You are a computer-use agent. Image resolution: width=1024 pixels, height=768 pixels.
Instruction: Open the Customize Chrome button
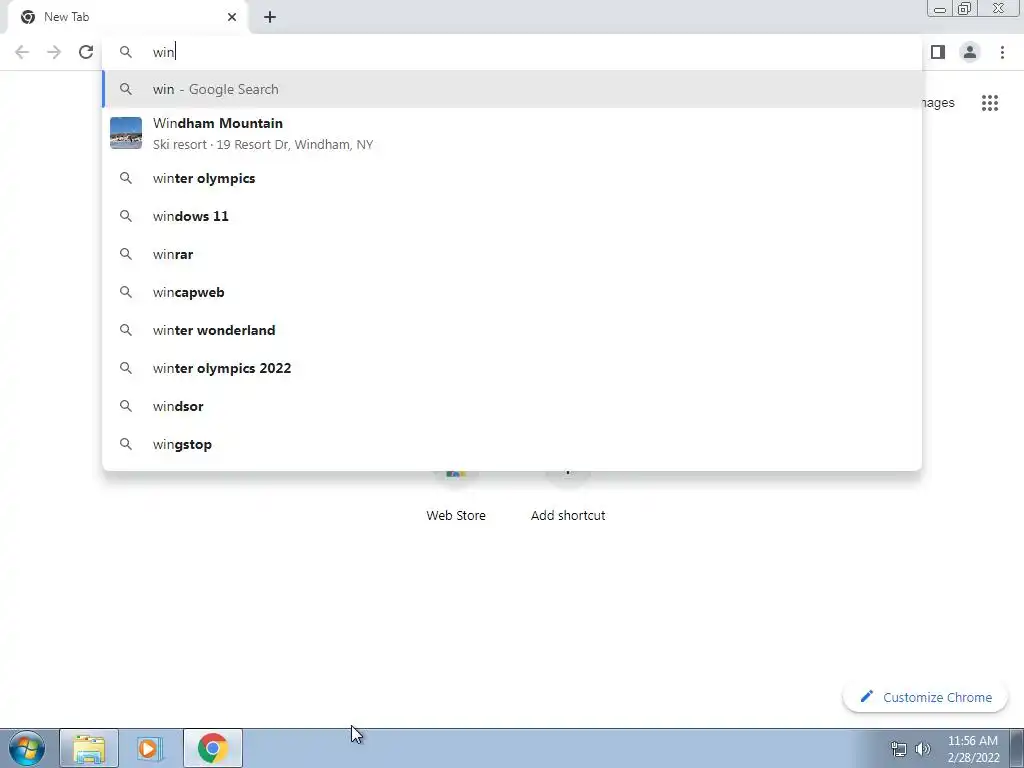click(926, 697)
